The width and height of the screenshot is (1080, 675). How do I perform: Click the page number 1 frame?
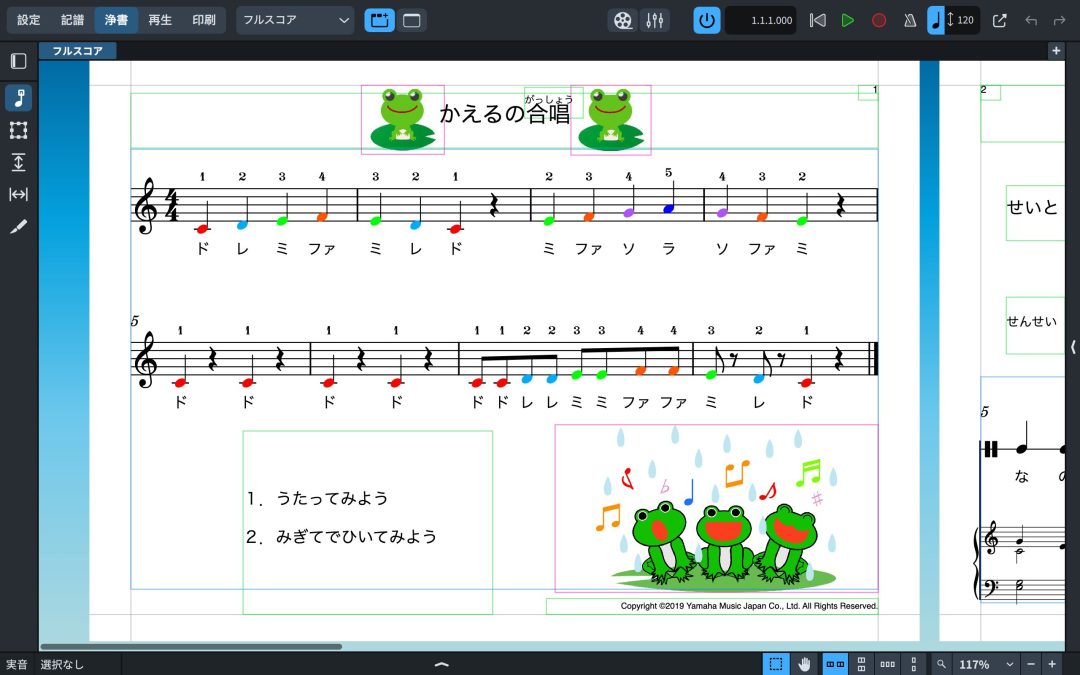pos(868,92)
